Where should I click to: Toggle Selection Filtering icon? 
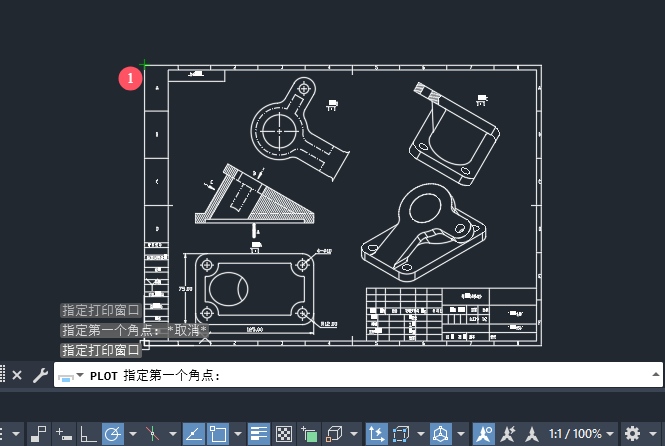(x=401, y=434)
